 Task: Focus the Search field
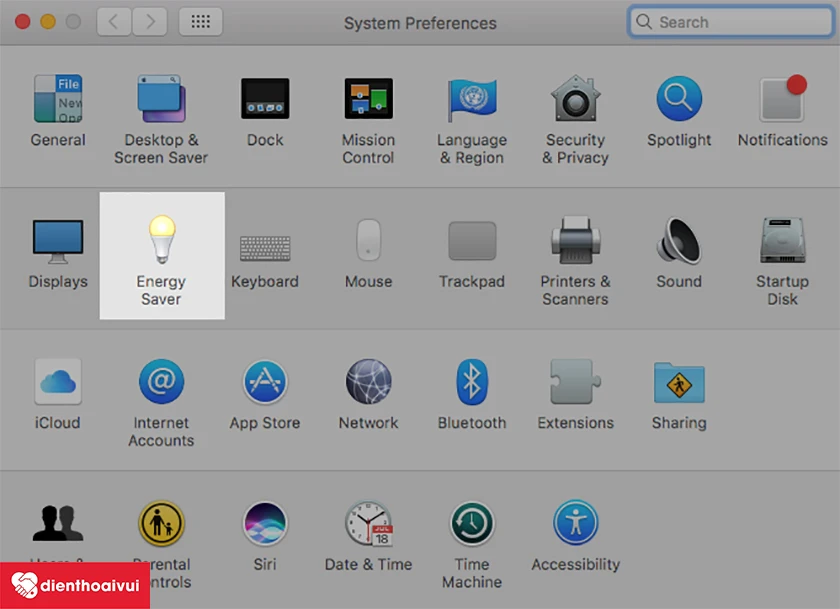click(731, 22)
